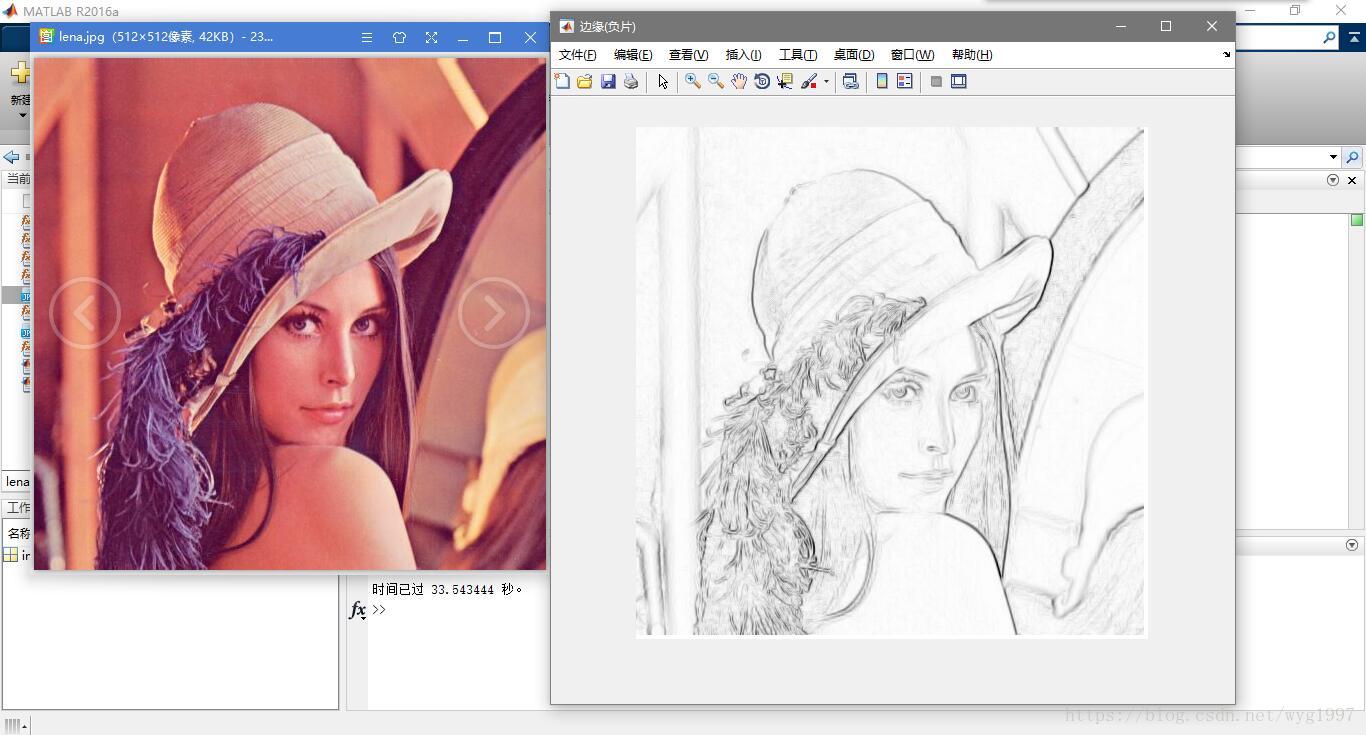Go to previous image with left arrow
1366x735 pixels.
click(x=85, y=313)
